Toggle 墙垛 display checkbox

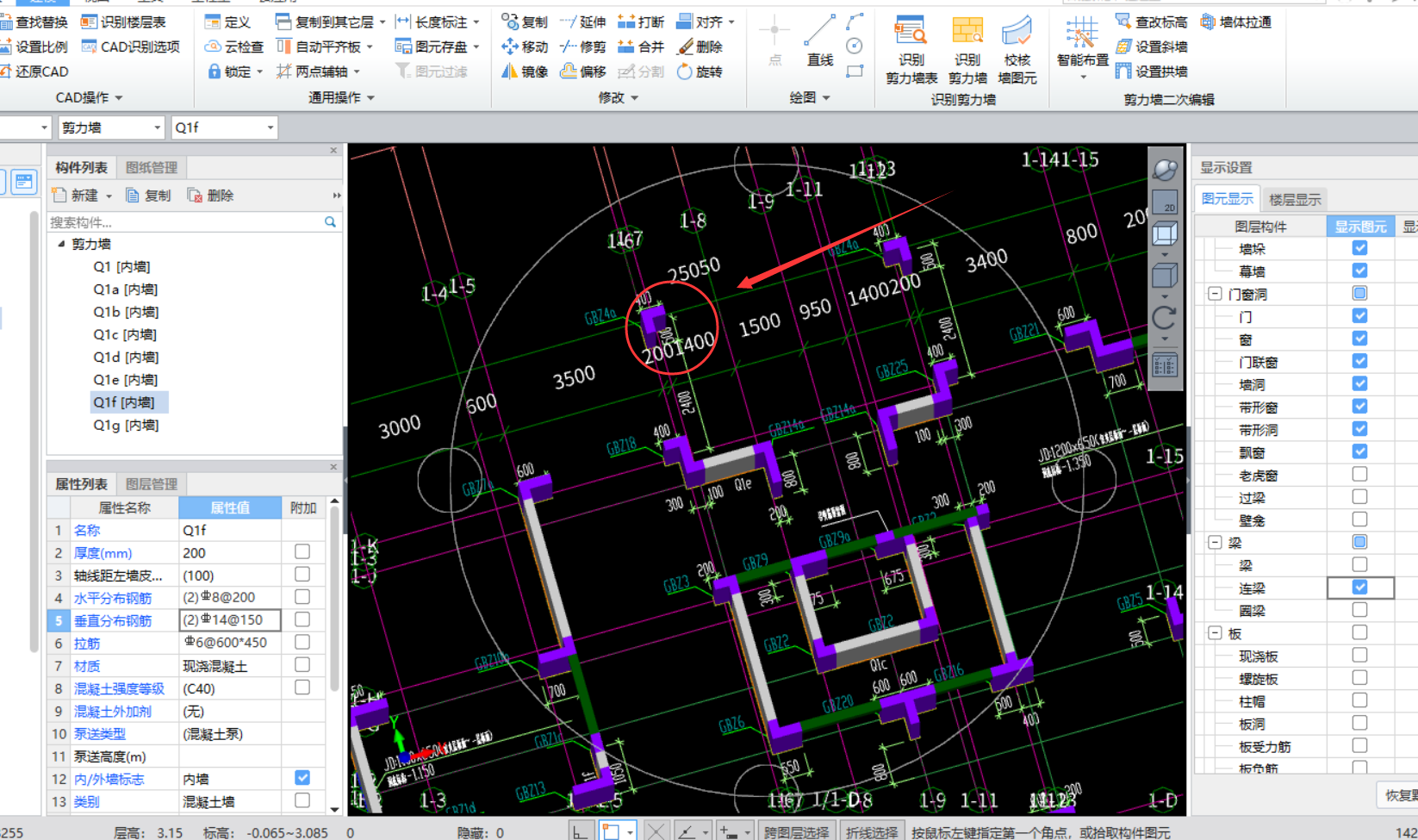coord(1359,248)
